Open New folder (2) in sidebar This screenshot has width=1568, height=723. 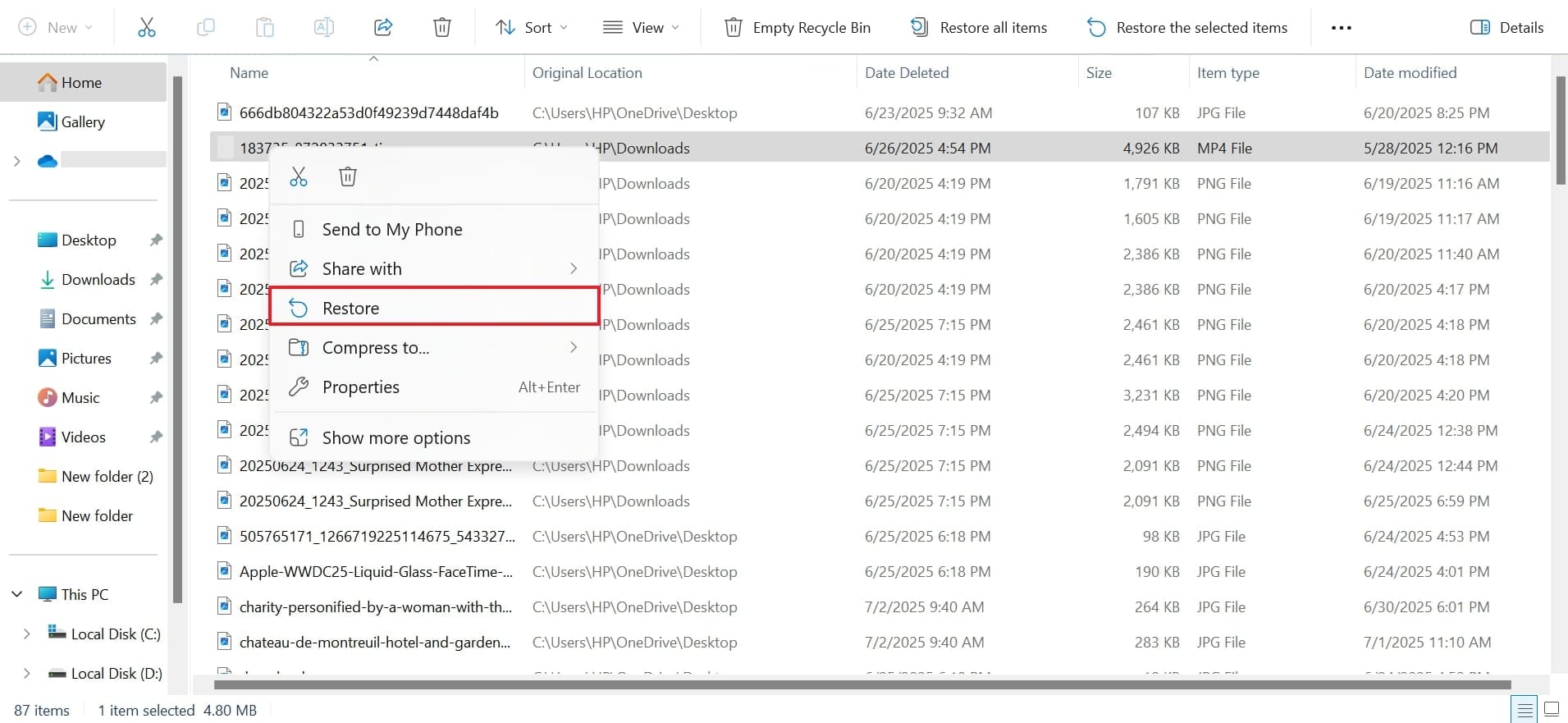pyautogui.click(x=97, y=476)
